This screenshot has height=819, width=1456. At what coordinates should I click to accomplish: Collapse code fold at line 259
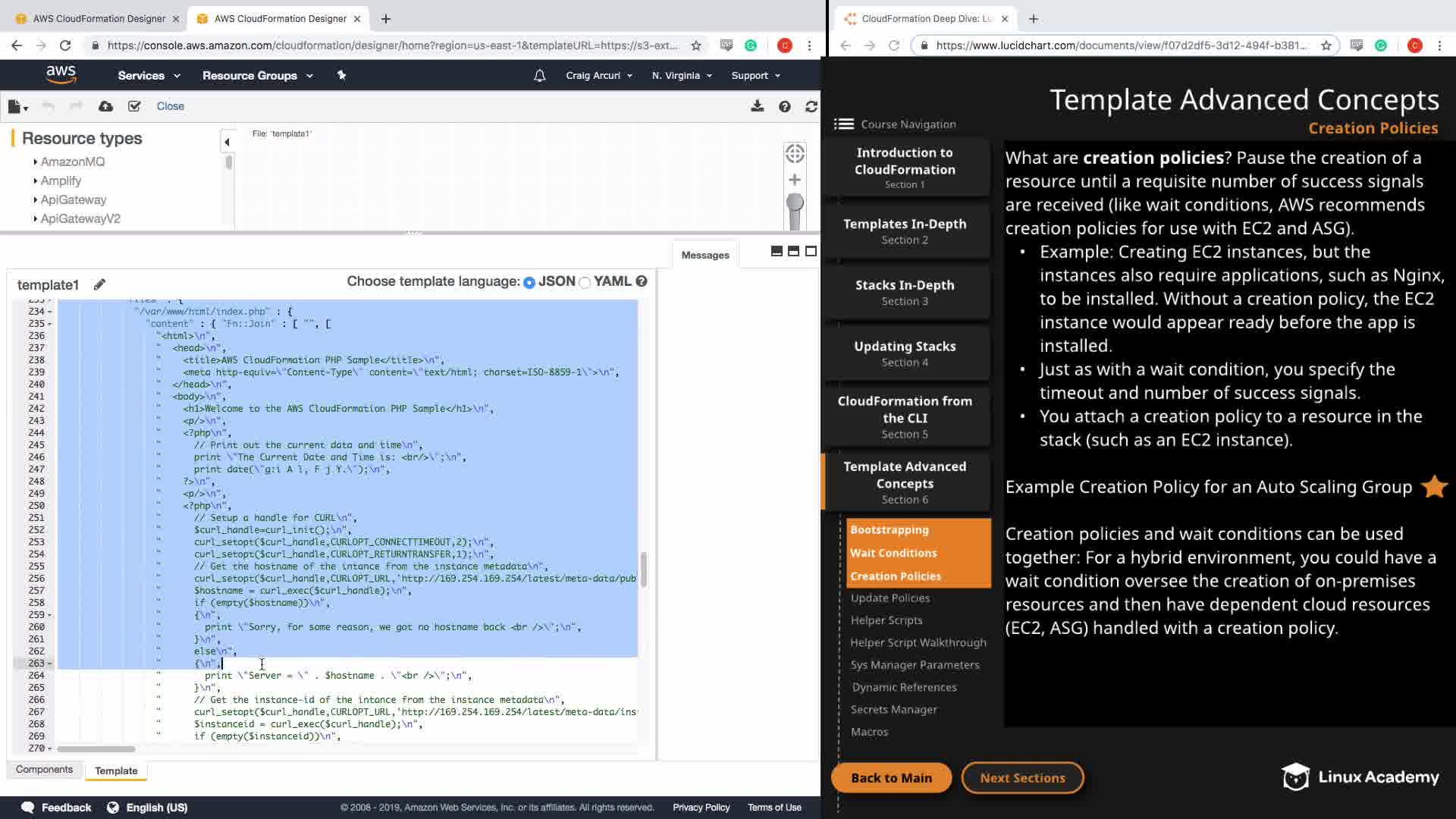pos(50,615)
